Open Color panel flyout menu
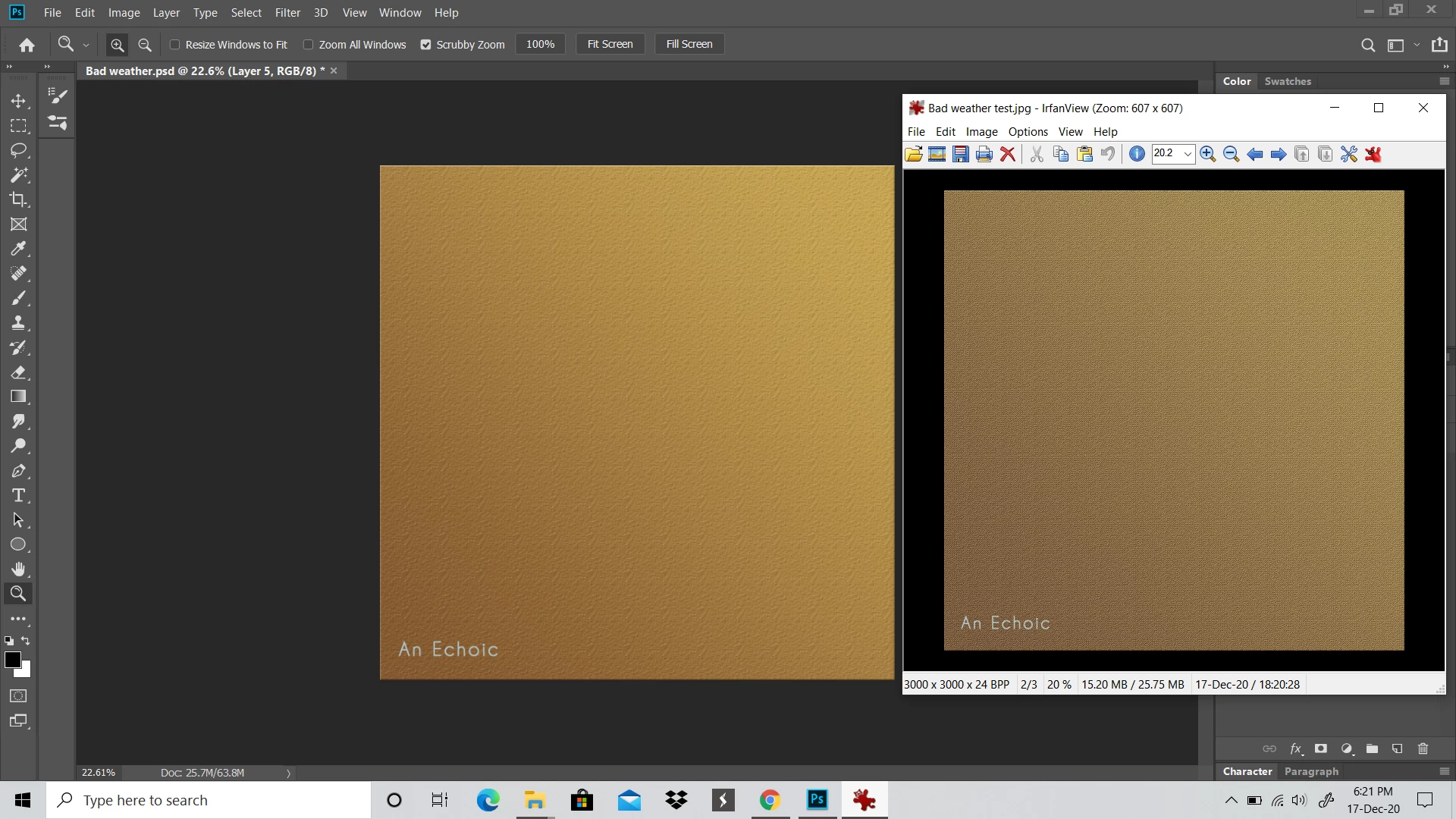Screen dimensions: 1456x819 (x=1444, y=81)
